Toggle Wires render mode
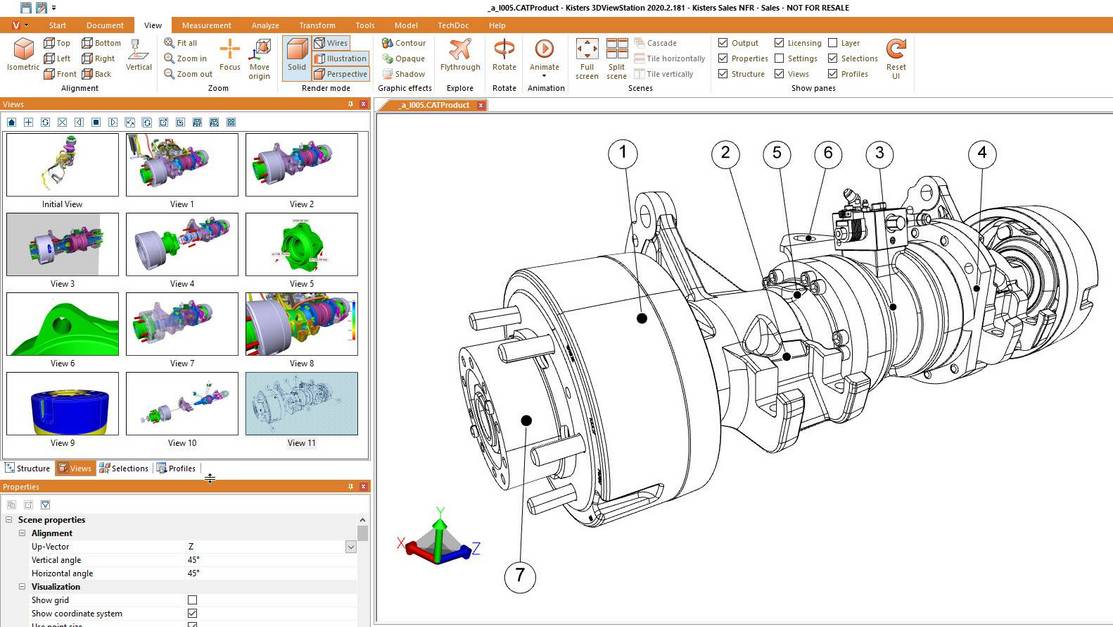Viewport: 1113px width, 627px height. tap(331, 43)
